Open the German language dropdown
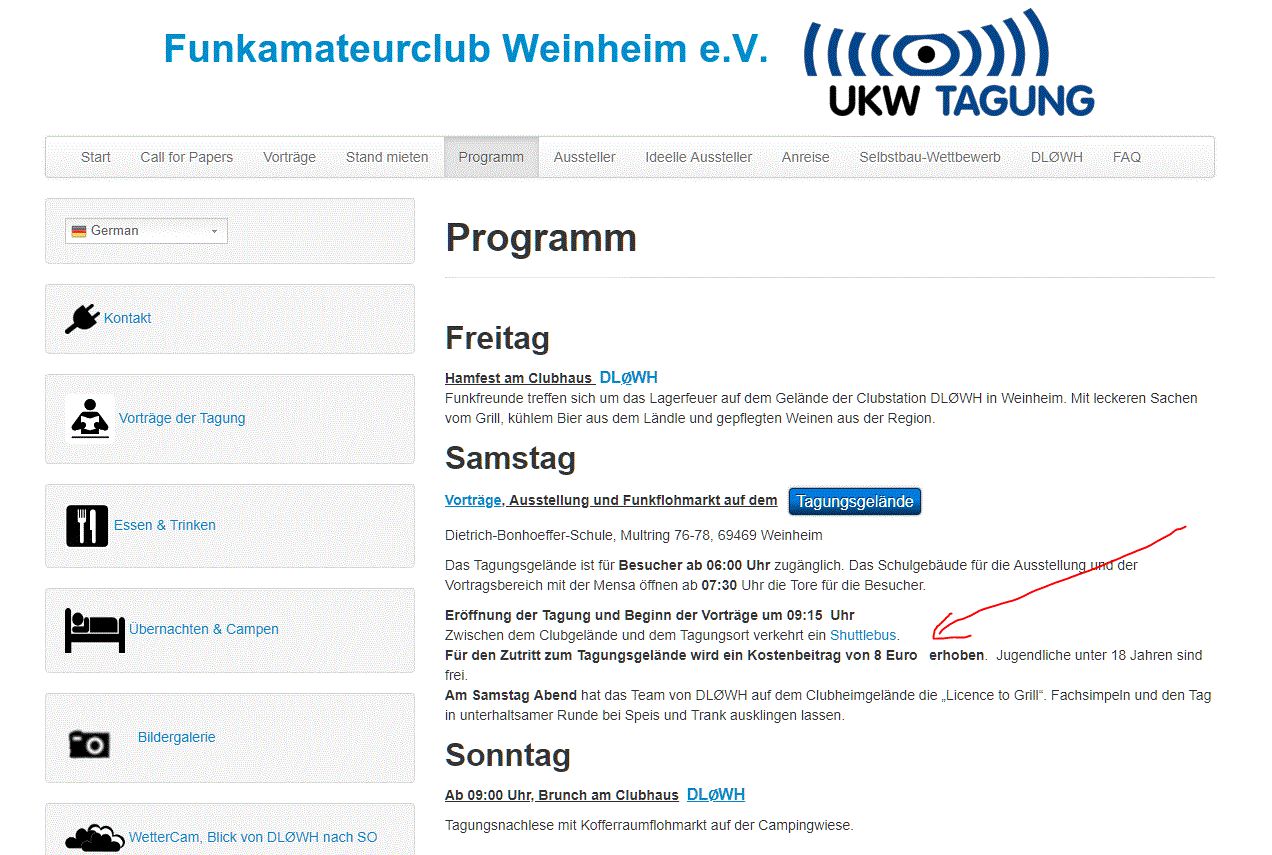 point(147,231)
